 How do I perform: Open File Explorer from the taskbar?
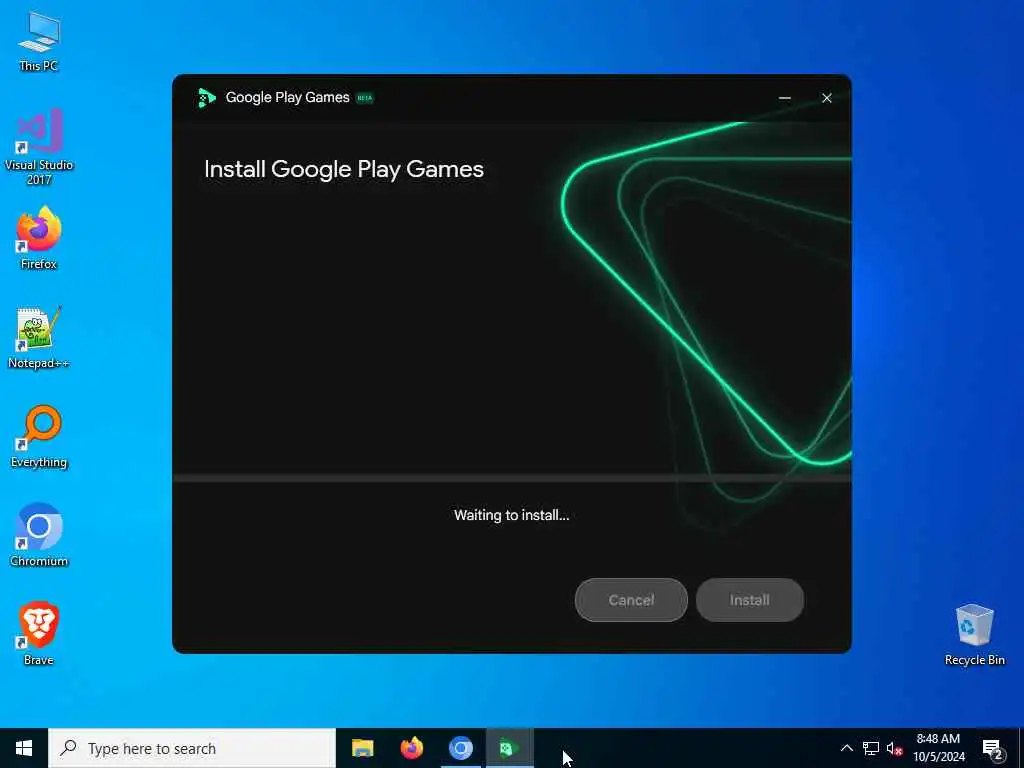point(362,748)
